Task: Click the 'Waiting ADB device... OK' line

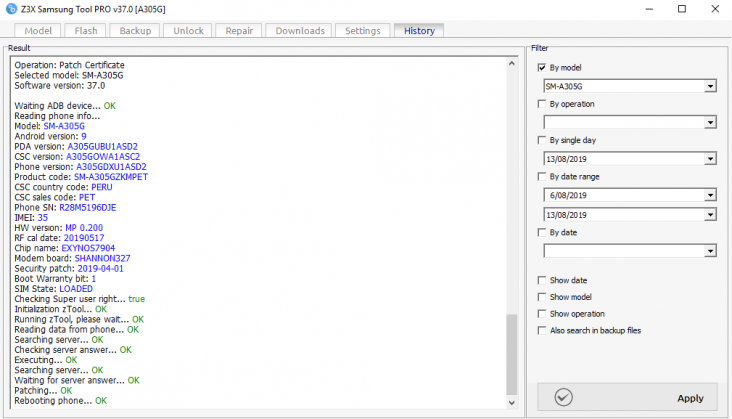Action: (65, 106)
